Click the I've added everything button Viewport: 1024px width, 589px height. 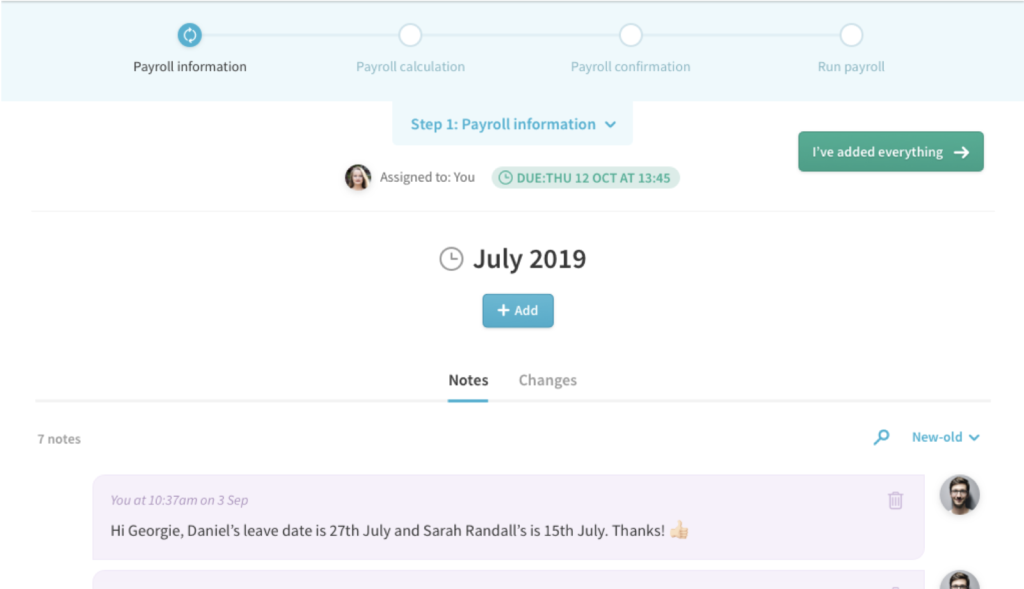pos(890,151)
